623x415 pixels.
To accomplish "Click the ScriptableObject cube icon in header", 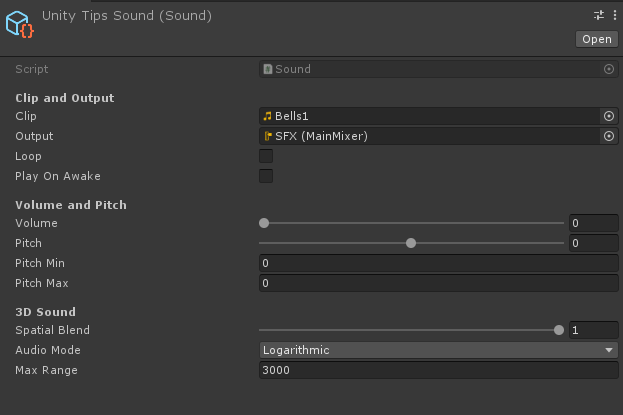I will [x=20, y=25].
